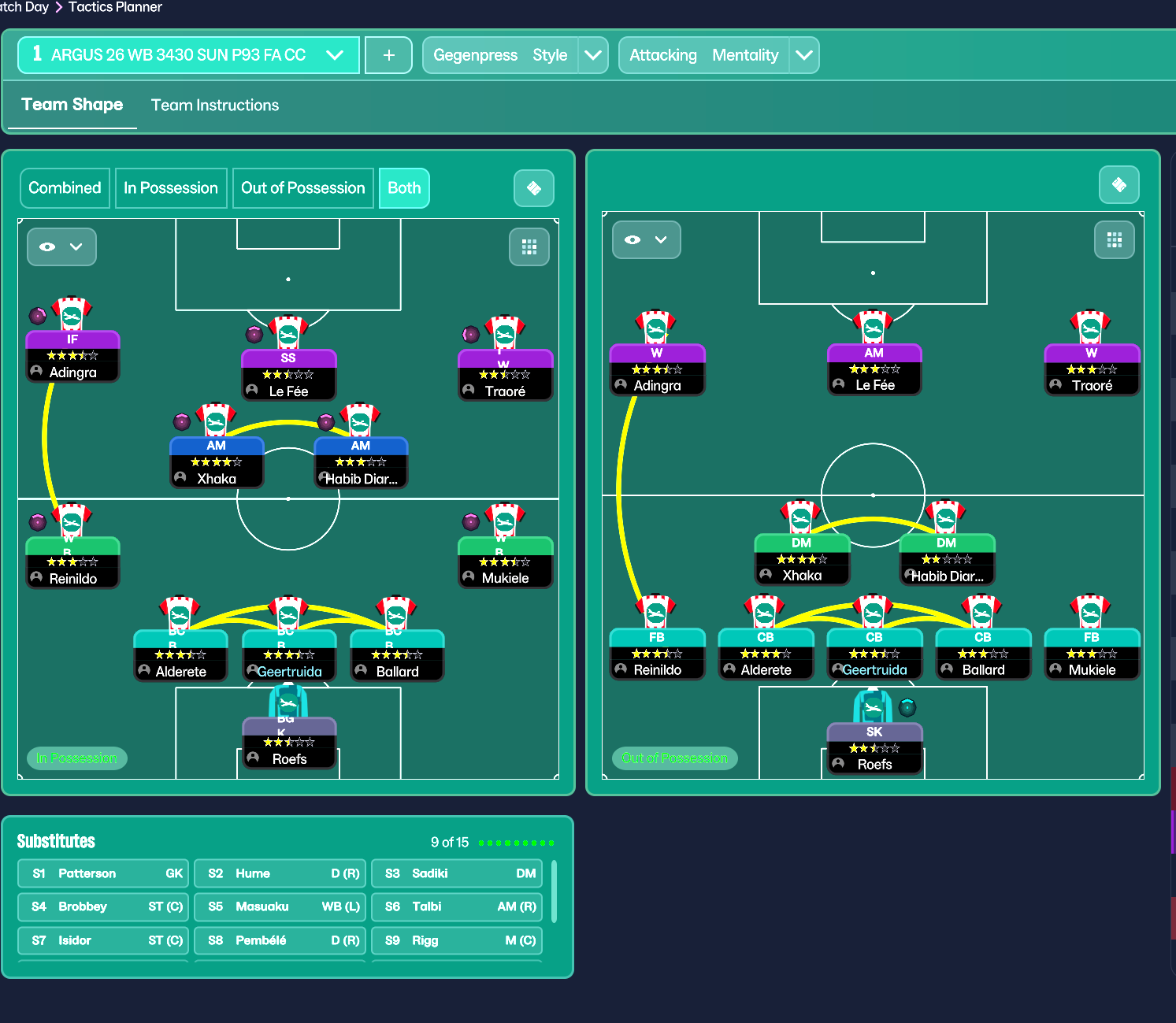Go to Tactics Planner in the breadcrumb

tap(115, 7)
